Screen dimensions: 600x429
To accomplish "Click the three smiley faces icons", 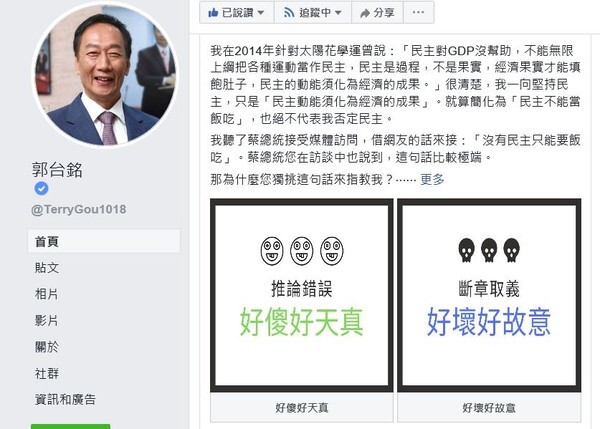I will pyautogui.click(x=302, y=251).
